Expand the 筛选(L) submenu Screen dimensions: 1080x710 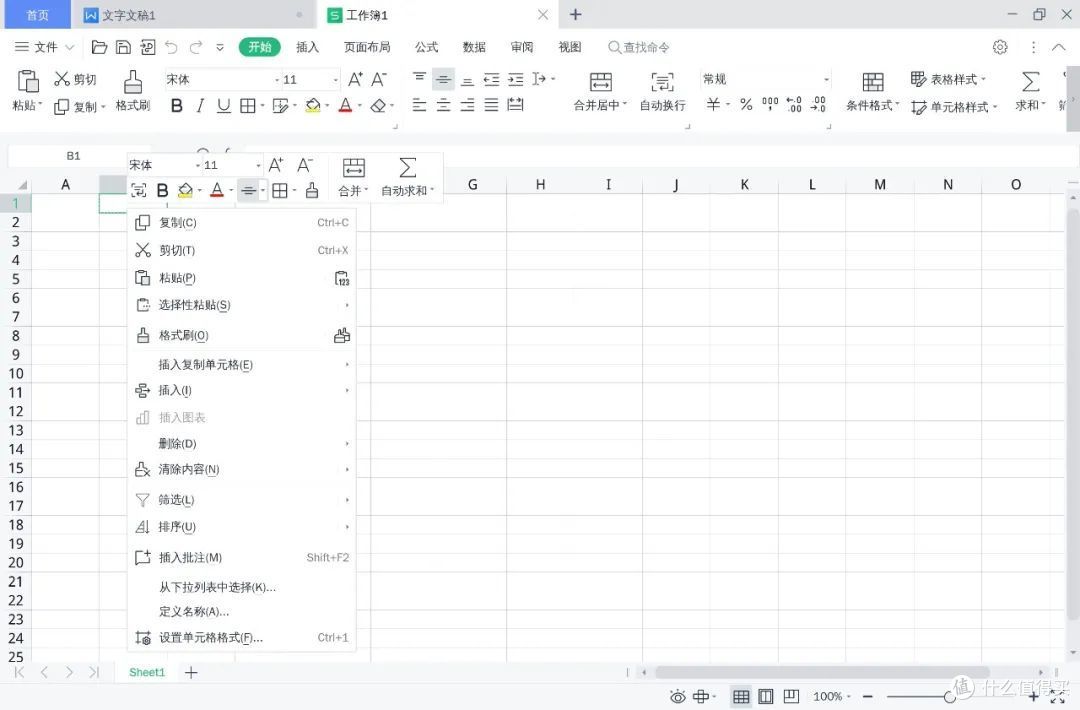[x=242, y=499]
